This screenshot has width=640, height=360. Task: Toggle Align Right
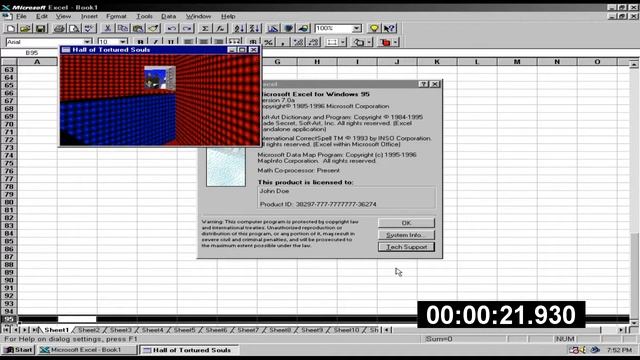(219, 42)
